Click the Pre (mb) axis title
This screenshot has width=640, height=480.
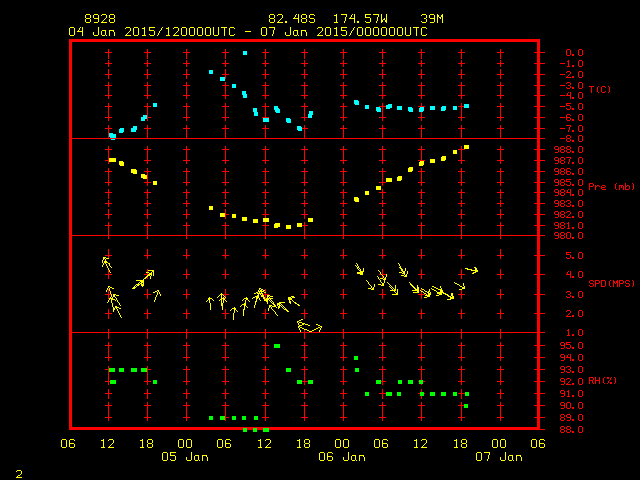(611, 187)
